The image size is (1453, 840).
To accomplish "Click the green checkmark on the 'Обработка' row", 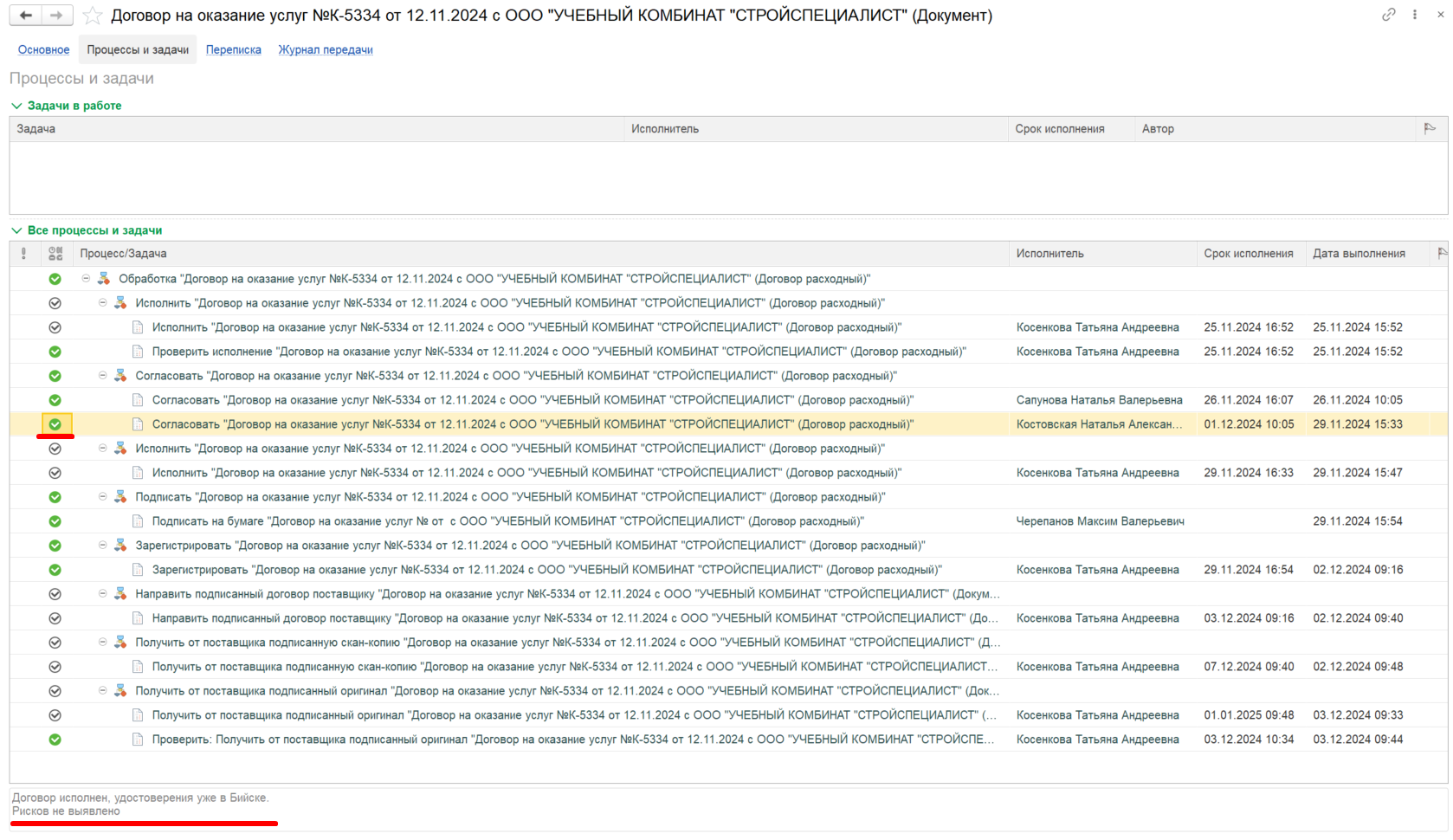I will [55, 279].
